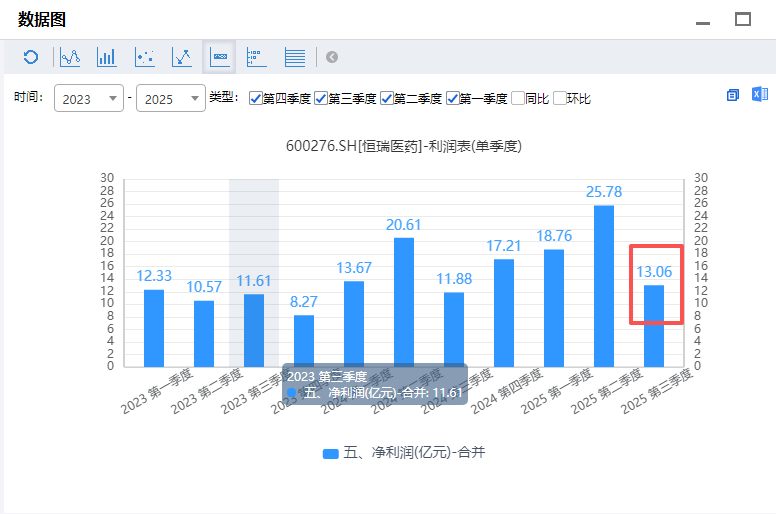
Task: Export the chart data to Excel
Action: [x=759, y=95]
